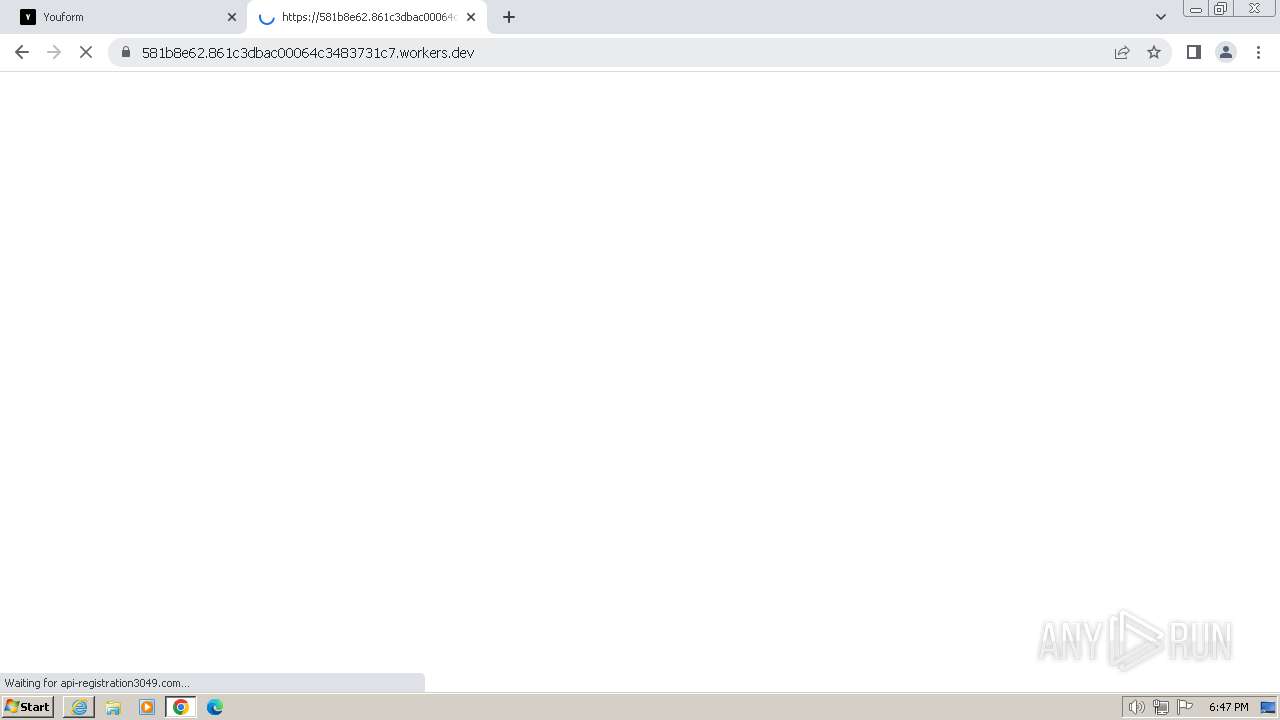The image size is (1280, 720).
Task: Restore down the Chrome window
Action: coord(1221,9)
